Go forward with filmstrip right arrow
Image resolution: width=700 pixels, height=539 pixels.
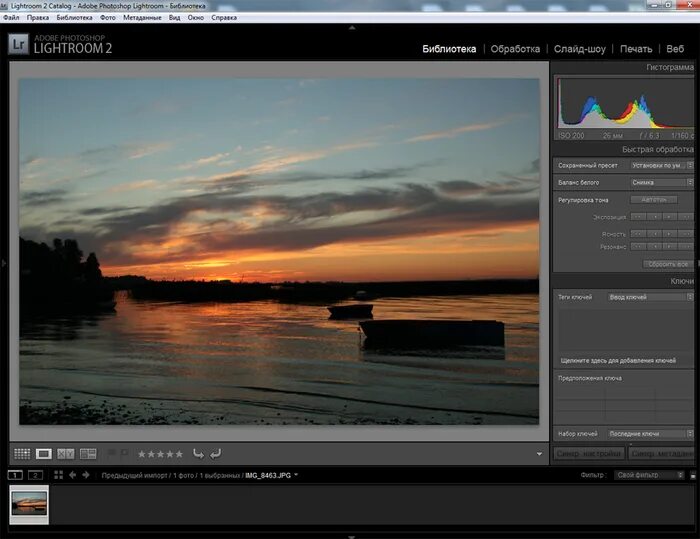pos(86,475)
